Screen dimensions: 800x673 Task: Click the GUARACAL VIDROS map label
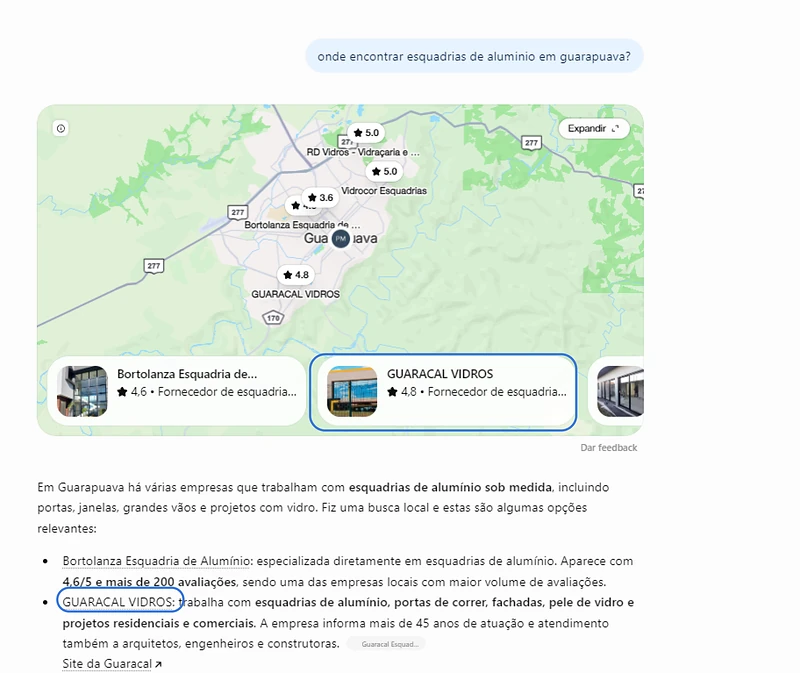[295, 294]
